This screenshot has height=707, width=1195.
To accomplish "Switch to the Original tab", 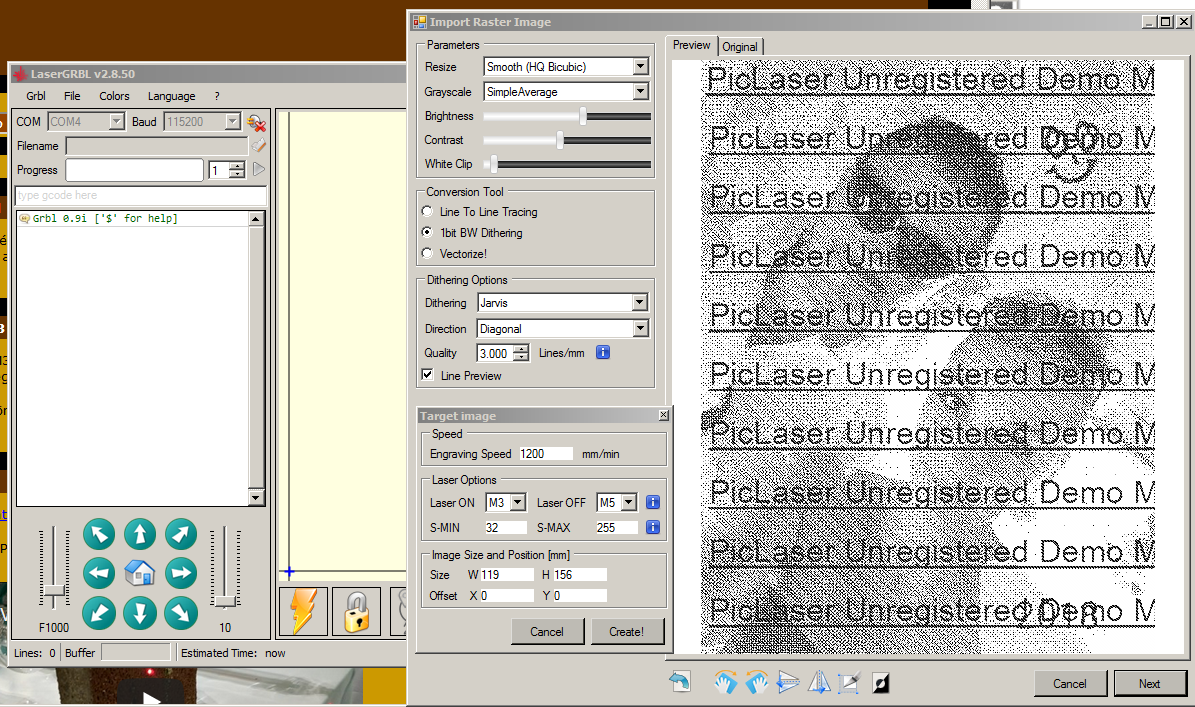I will click(740, 47).
